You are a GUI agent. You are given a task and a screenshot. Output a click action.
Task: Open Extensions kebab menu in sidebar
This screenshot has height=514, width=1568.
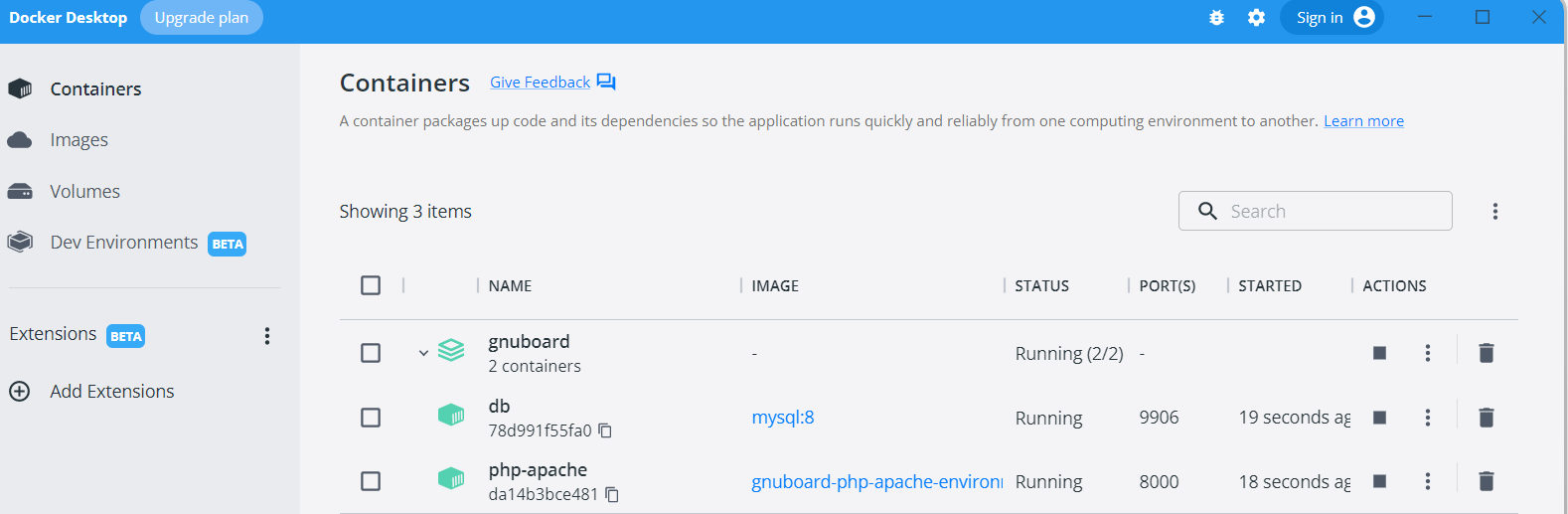coord(267,336)
